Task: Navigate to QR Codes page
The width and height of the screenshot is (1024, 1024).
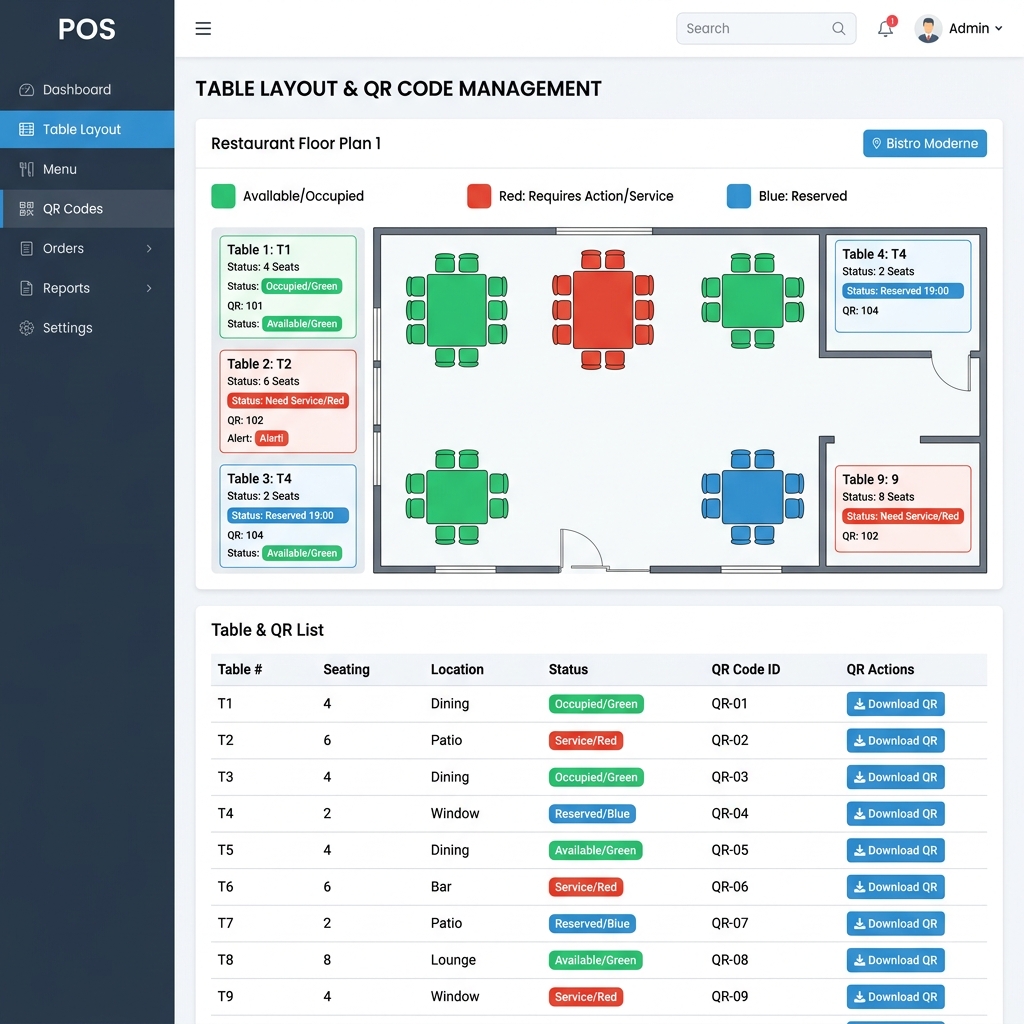Action: pos(87,209)
